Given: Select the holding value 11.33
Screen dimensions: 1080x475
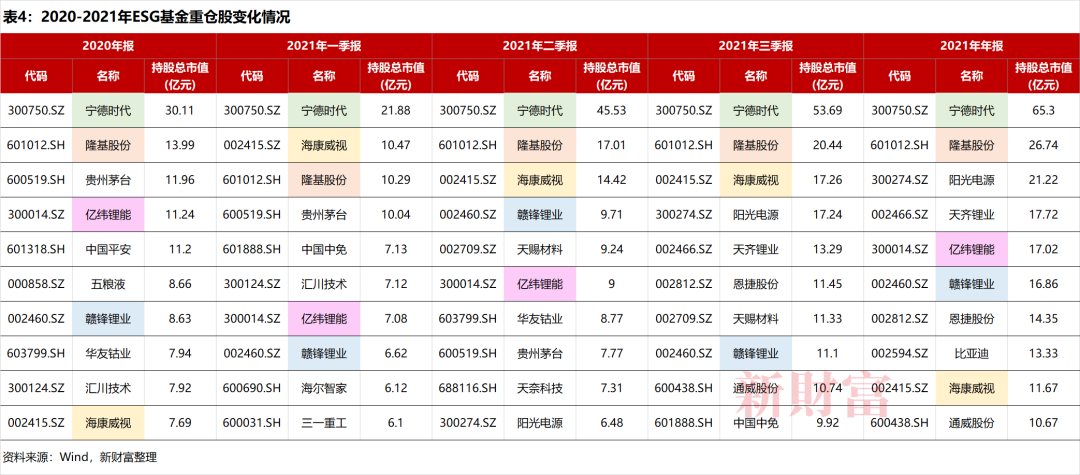Looking at the screenshot, I should tap(828, 319).
